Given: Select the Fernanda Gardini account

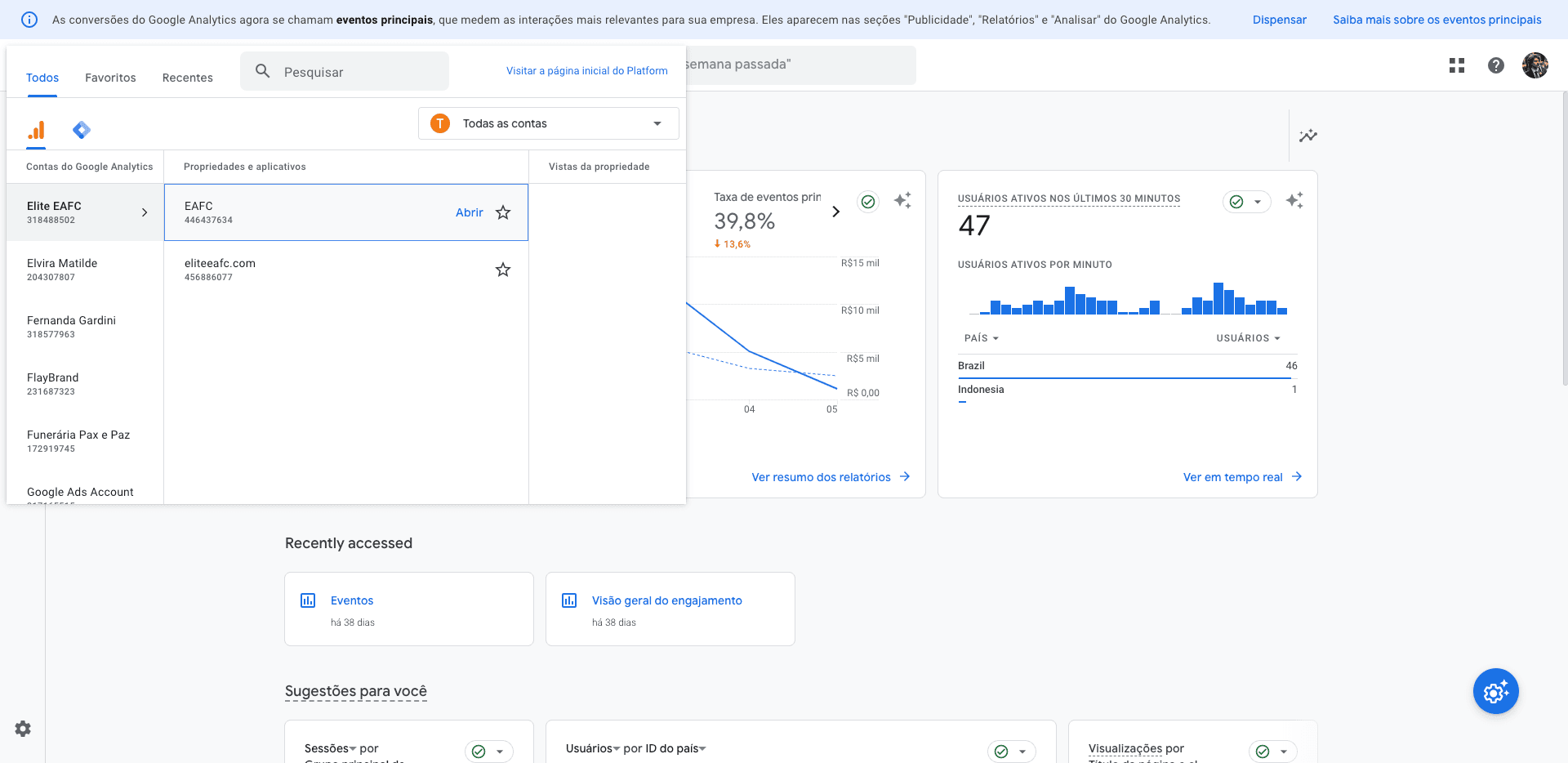Looking at the screenshot, I should pos(85,327).
